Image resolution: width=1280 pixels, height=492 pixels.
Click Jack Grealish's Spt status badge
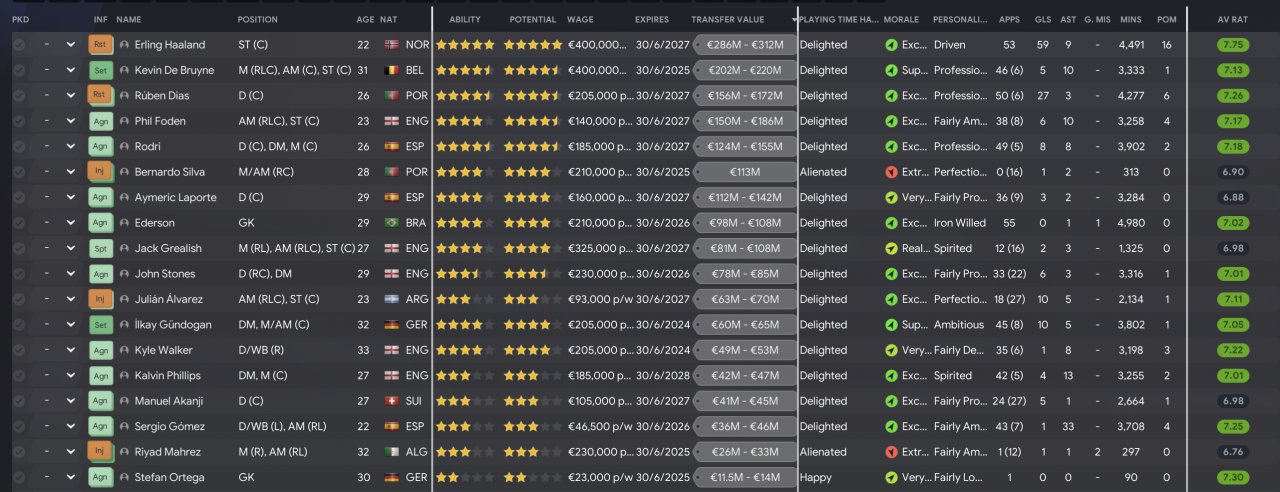(100, 248)
